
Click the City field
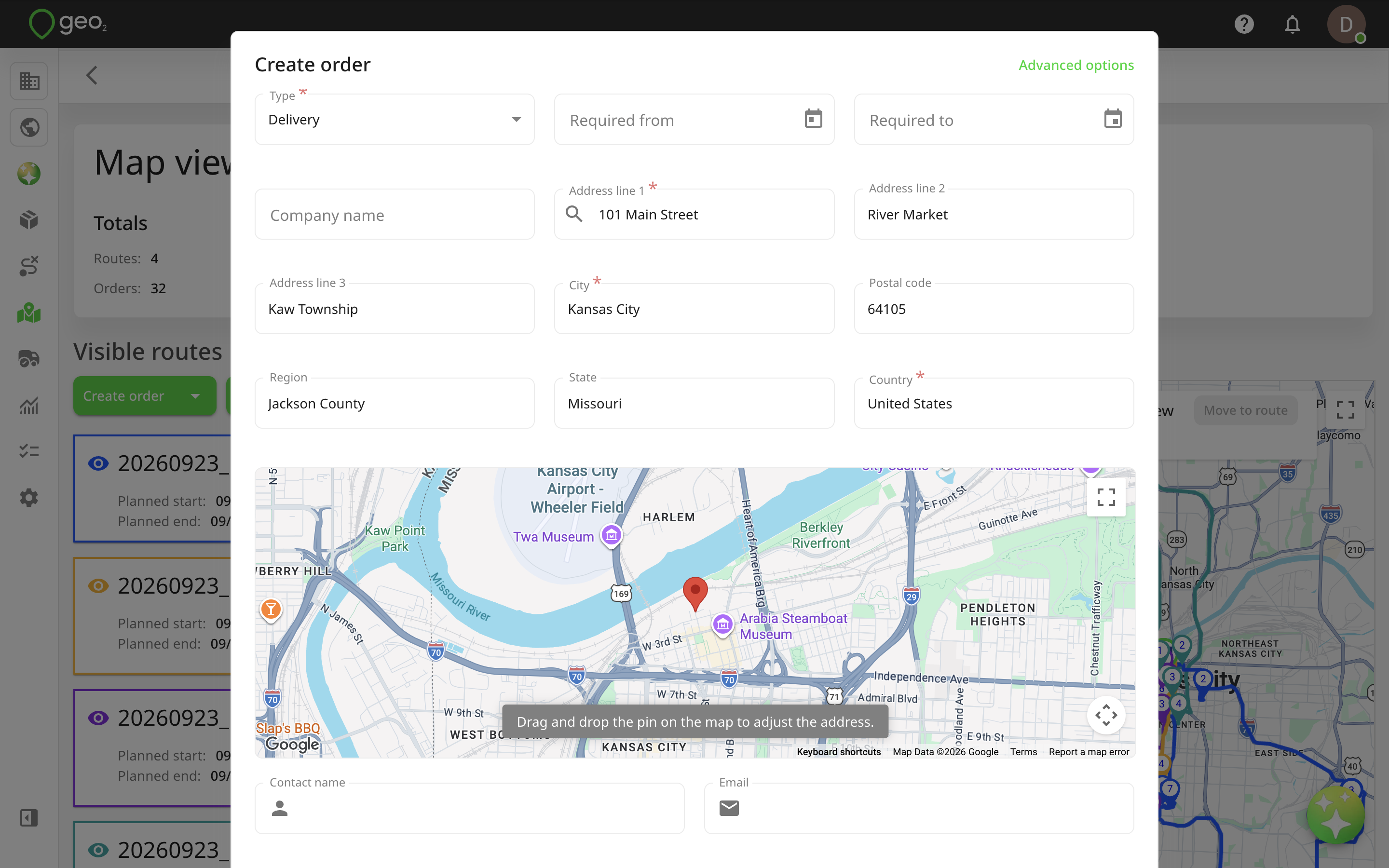694,309
